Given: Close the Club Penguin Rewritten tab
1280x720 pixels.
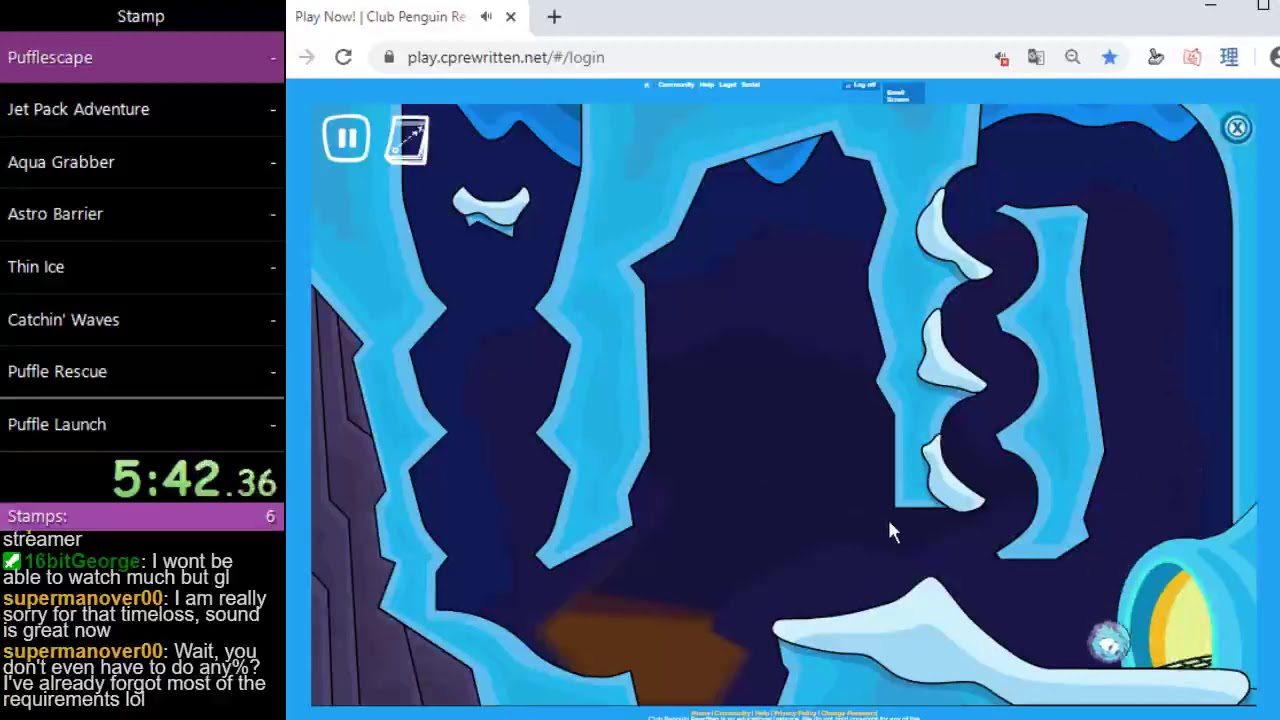Looking at the screenshot, I should pyautogui.click(x=510, y=17).
